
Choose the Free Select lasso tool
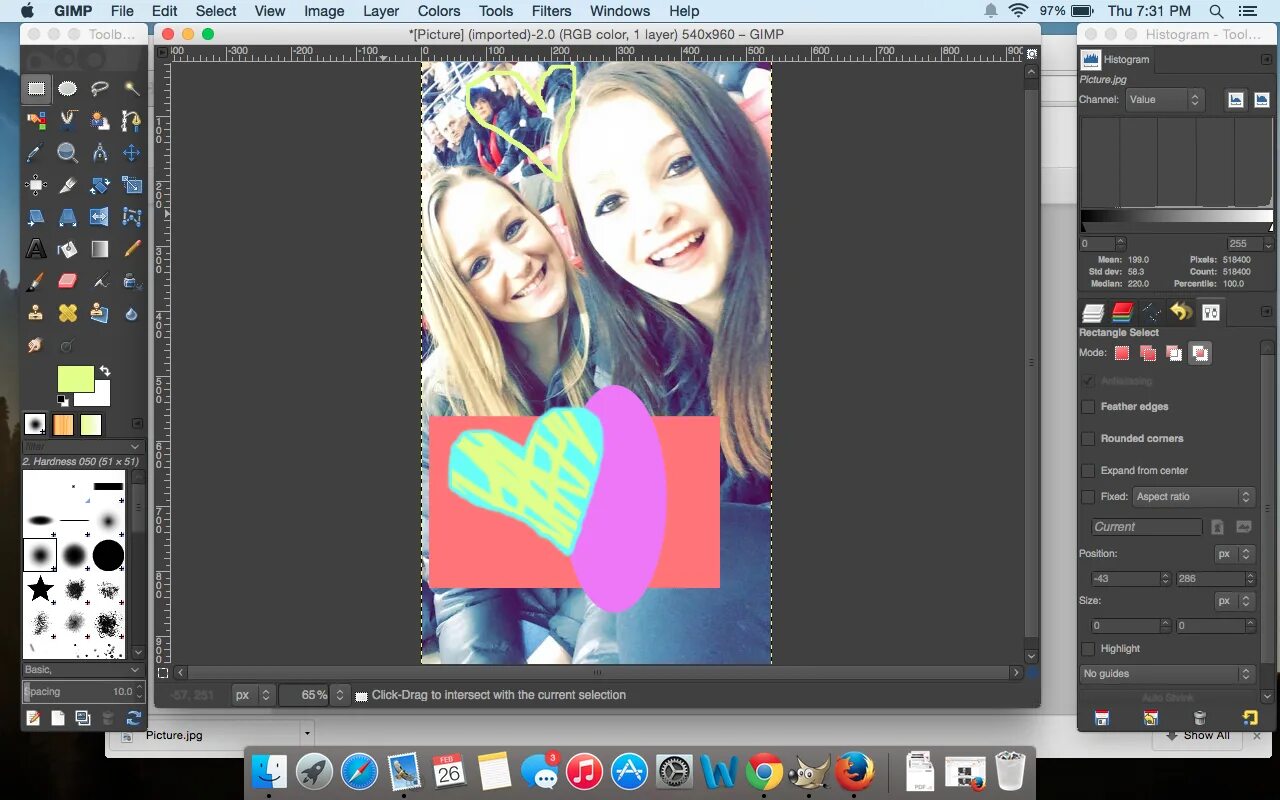point(99,88)
